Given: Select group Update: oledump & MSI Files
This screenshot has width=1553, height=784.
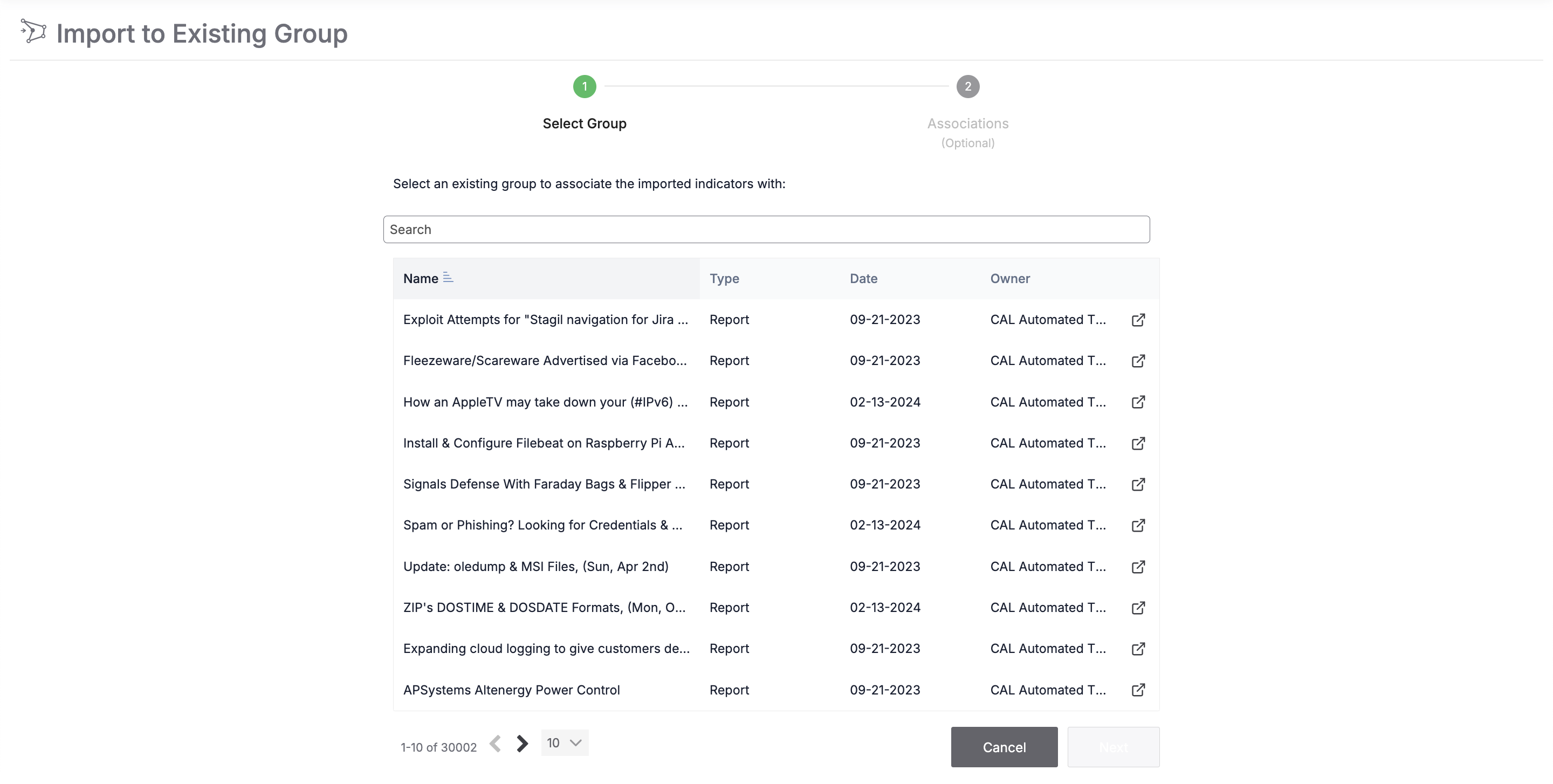Looking at the screenshot, I should 536,567.
